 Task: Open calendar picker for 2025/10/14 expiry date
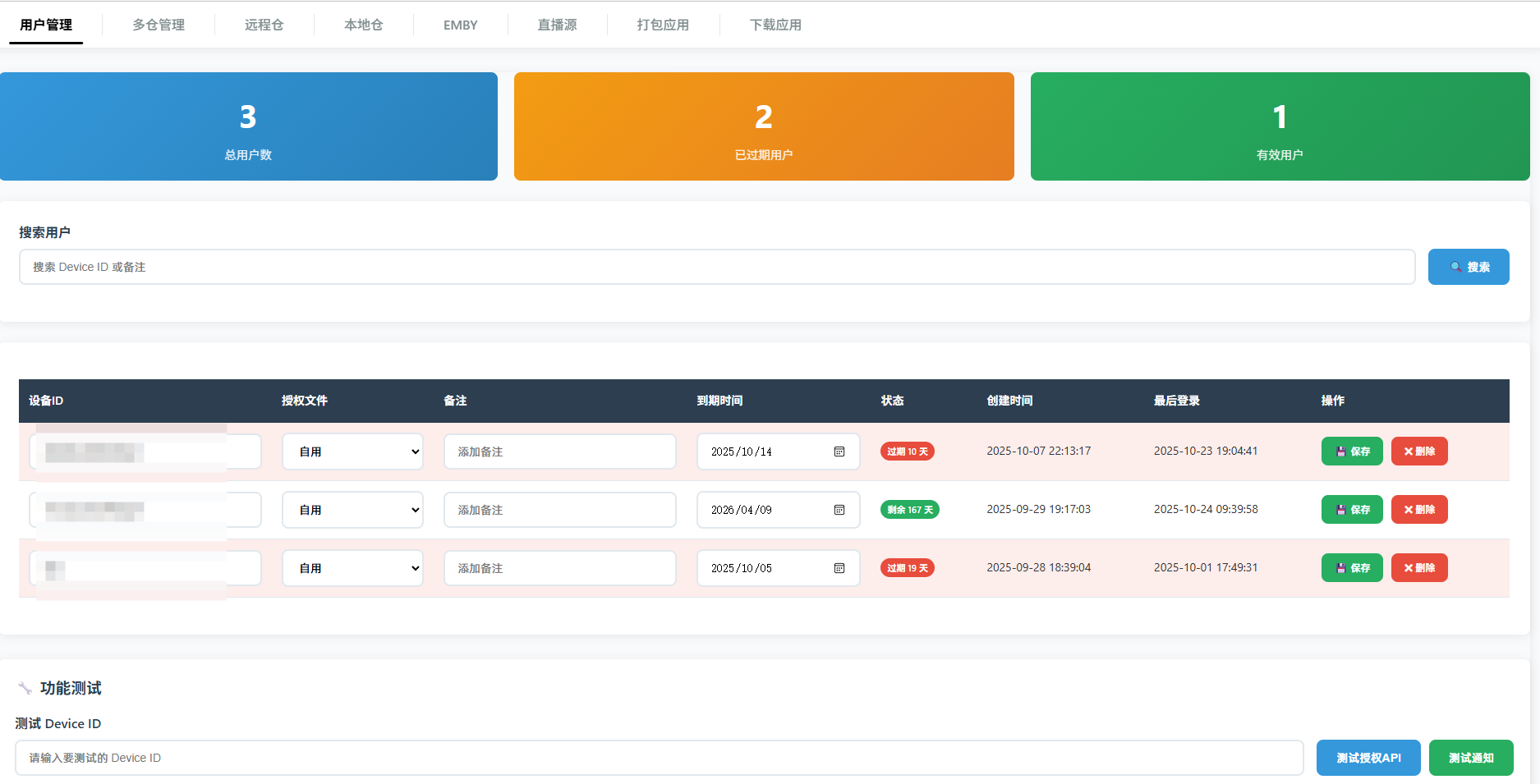(x=839, y=452)
